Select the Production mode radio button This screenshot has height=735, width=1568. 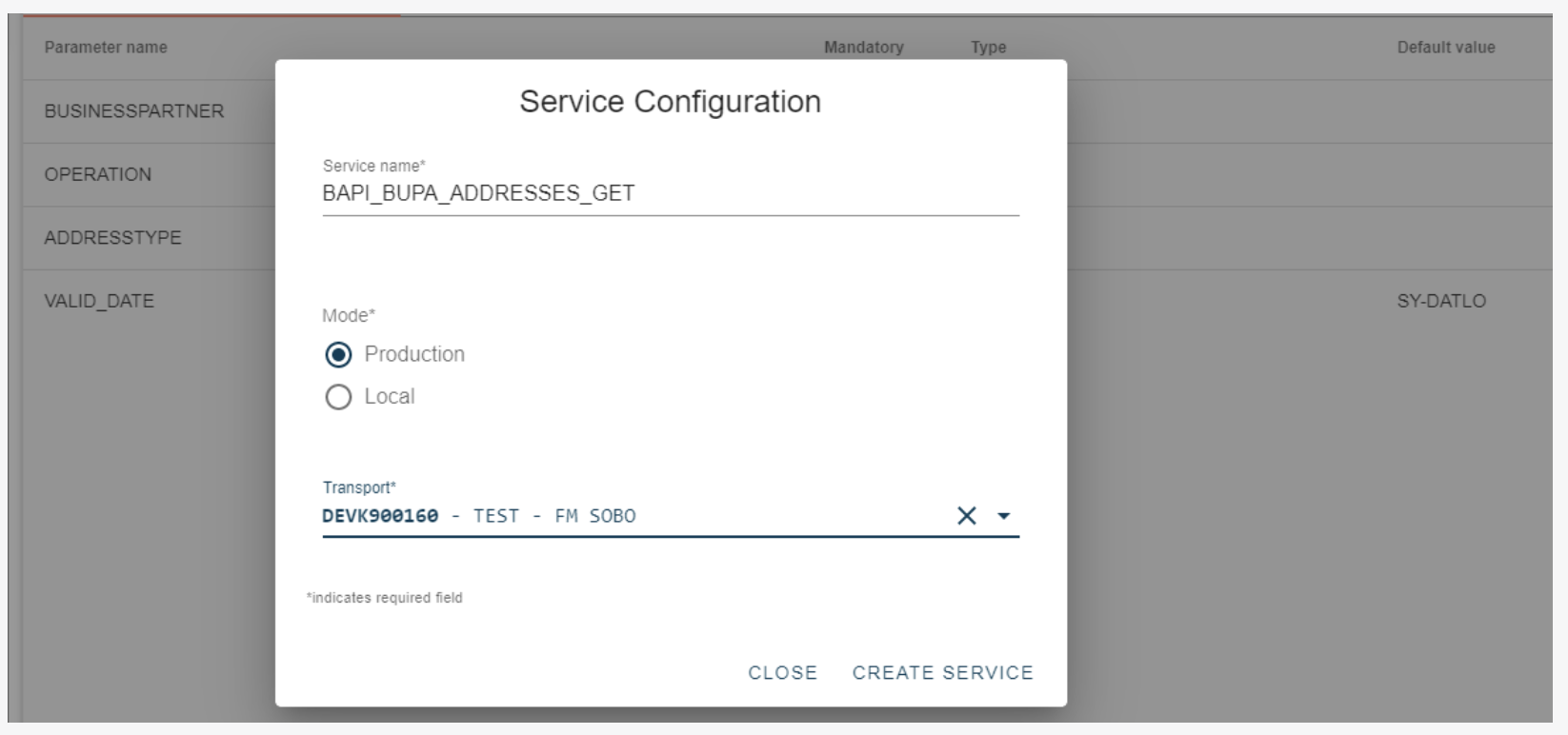pos(338,355)
